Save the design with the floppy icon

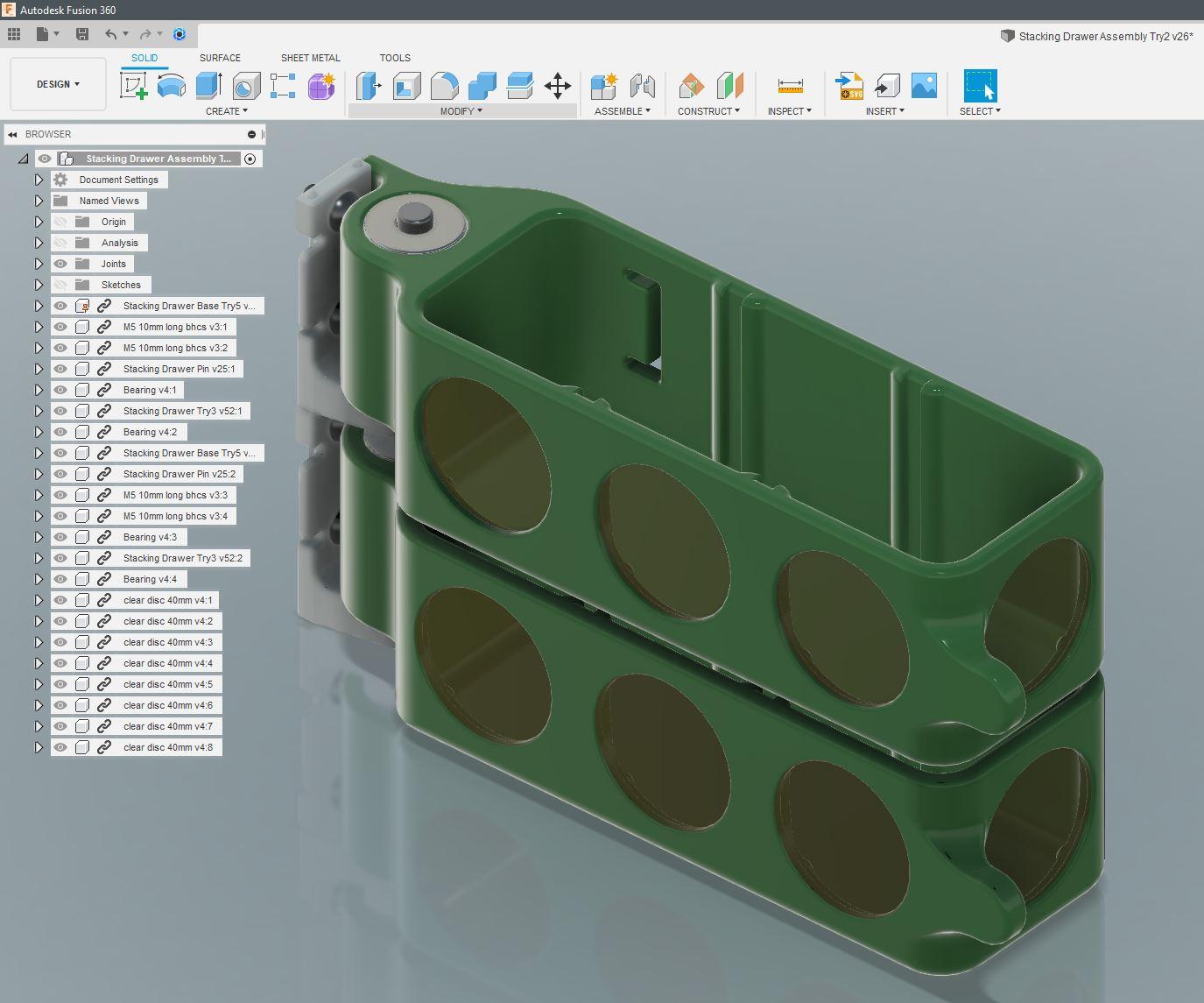[82, 34]
